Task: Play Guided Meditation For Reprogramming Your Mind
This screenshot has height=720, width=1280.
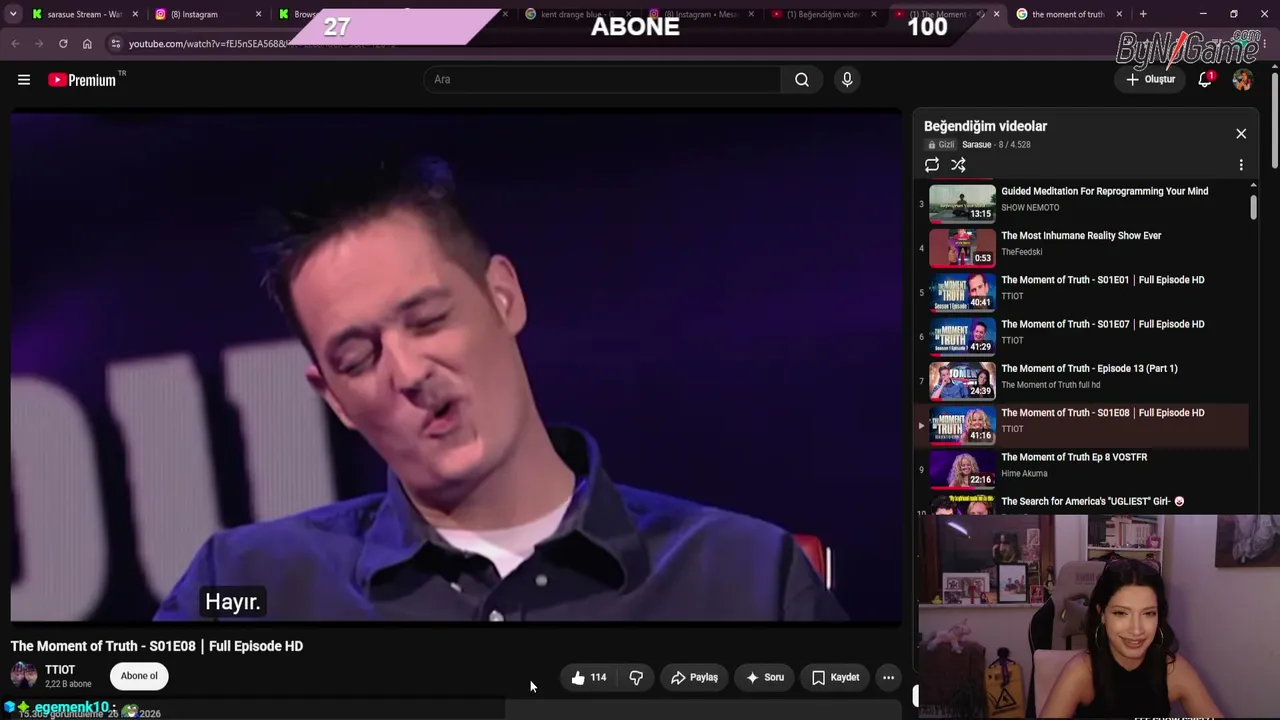Action: coord(1104,191)
